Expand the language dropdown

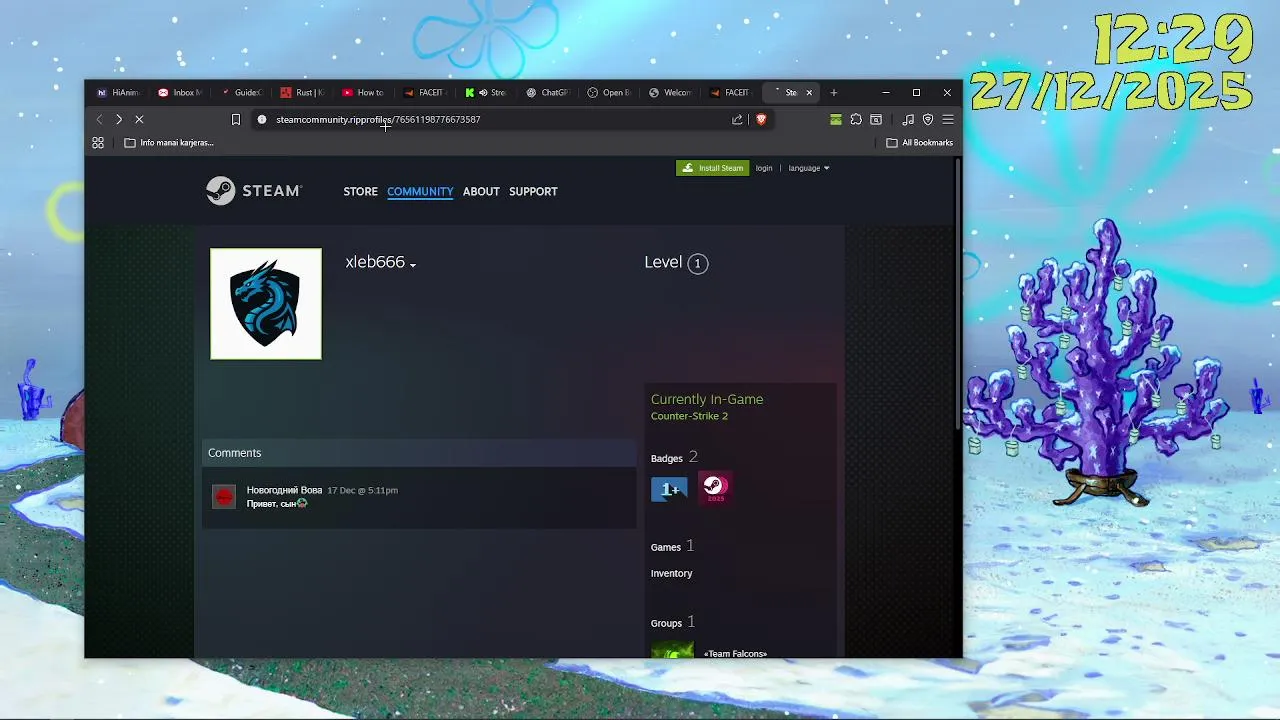809,168
